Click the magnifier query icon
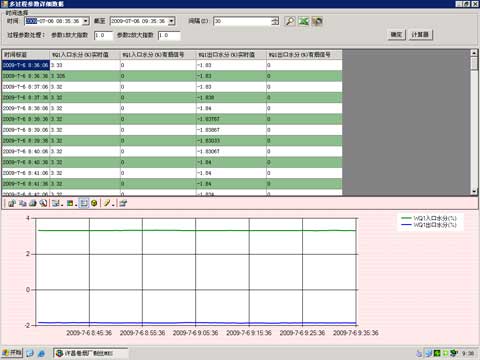The width and height of the screenshot is (480, 360). point(290,21)
